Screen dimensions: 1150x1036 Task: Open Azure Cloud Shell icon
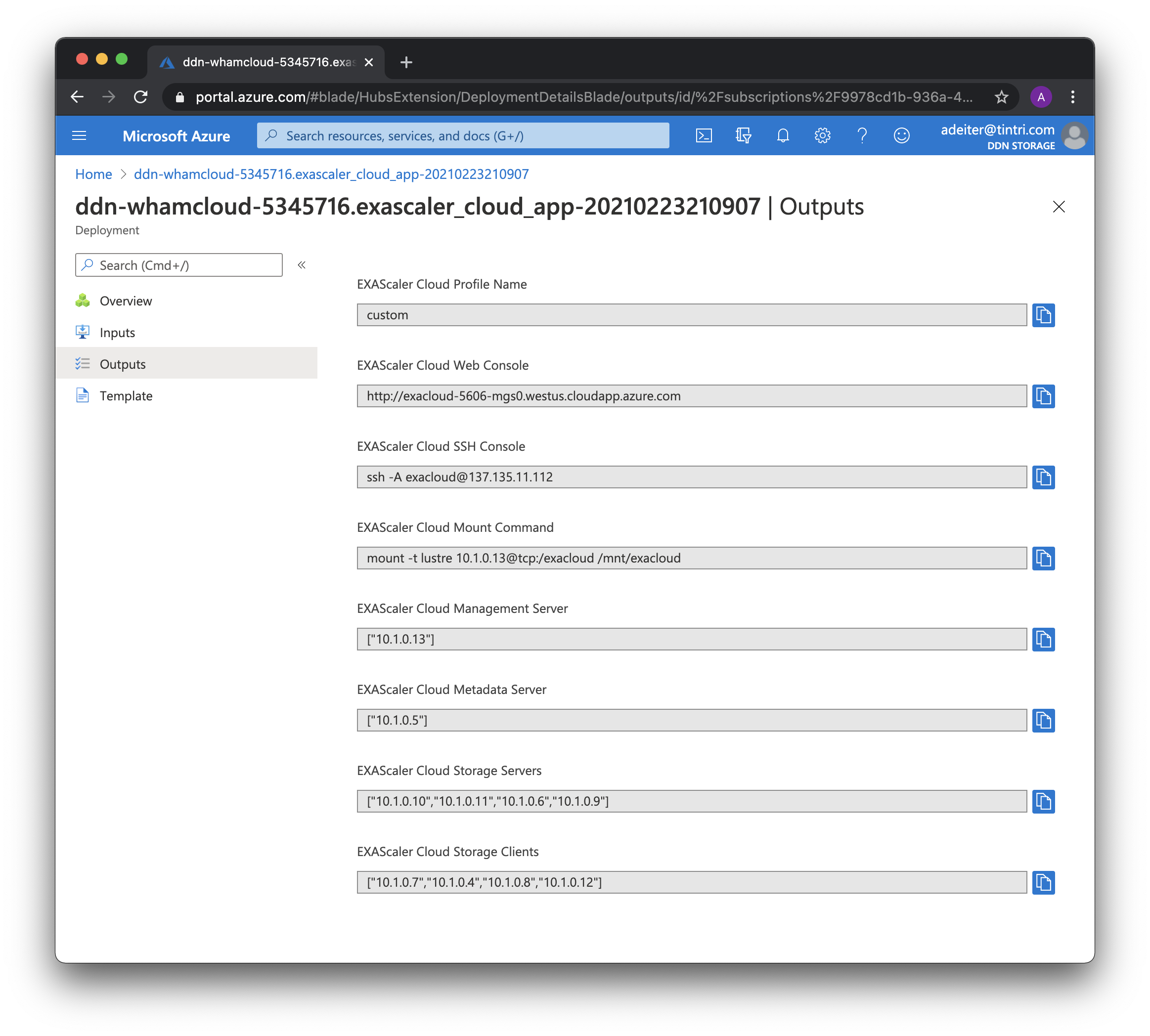[x=704, y=135]
